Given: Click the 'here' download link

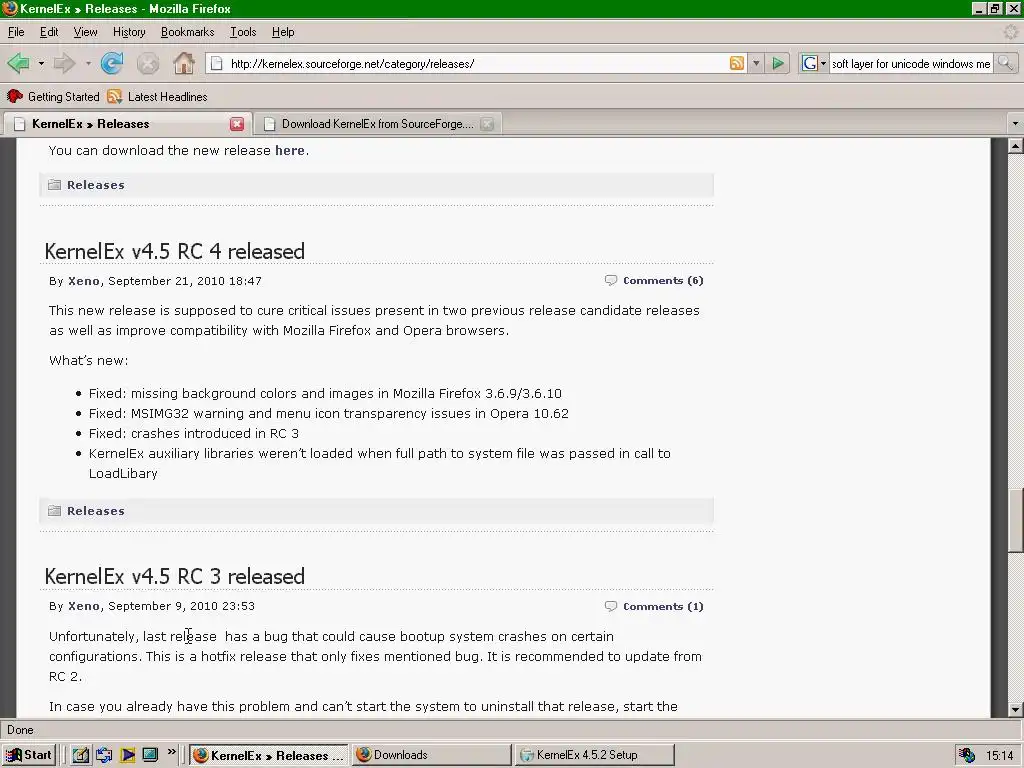Looking at the screenshot, I should (x=289, y=150).
